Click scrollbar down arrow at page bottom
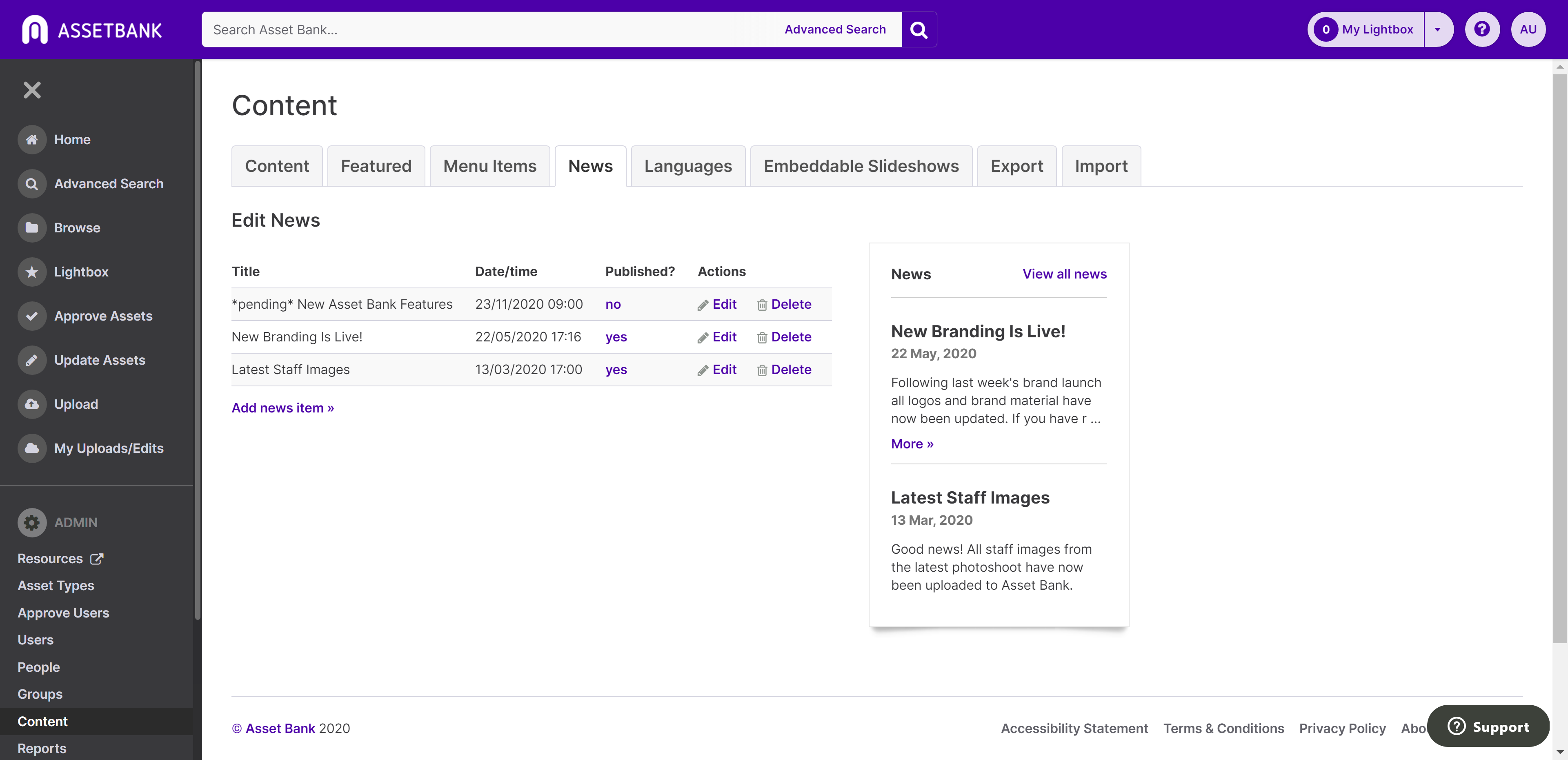This screenshot has height=760, width=1568. (x=1559, y=753)
